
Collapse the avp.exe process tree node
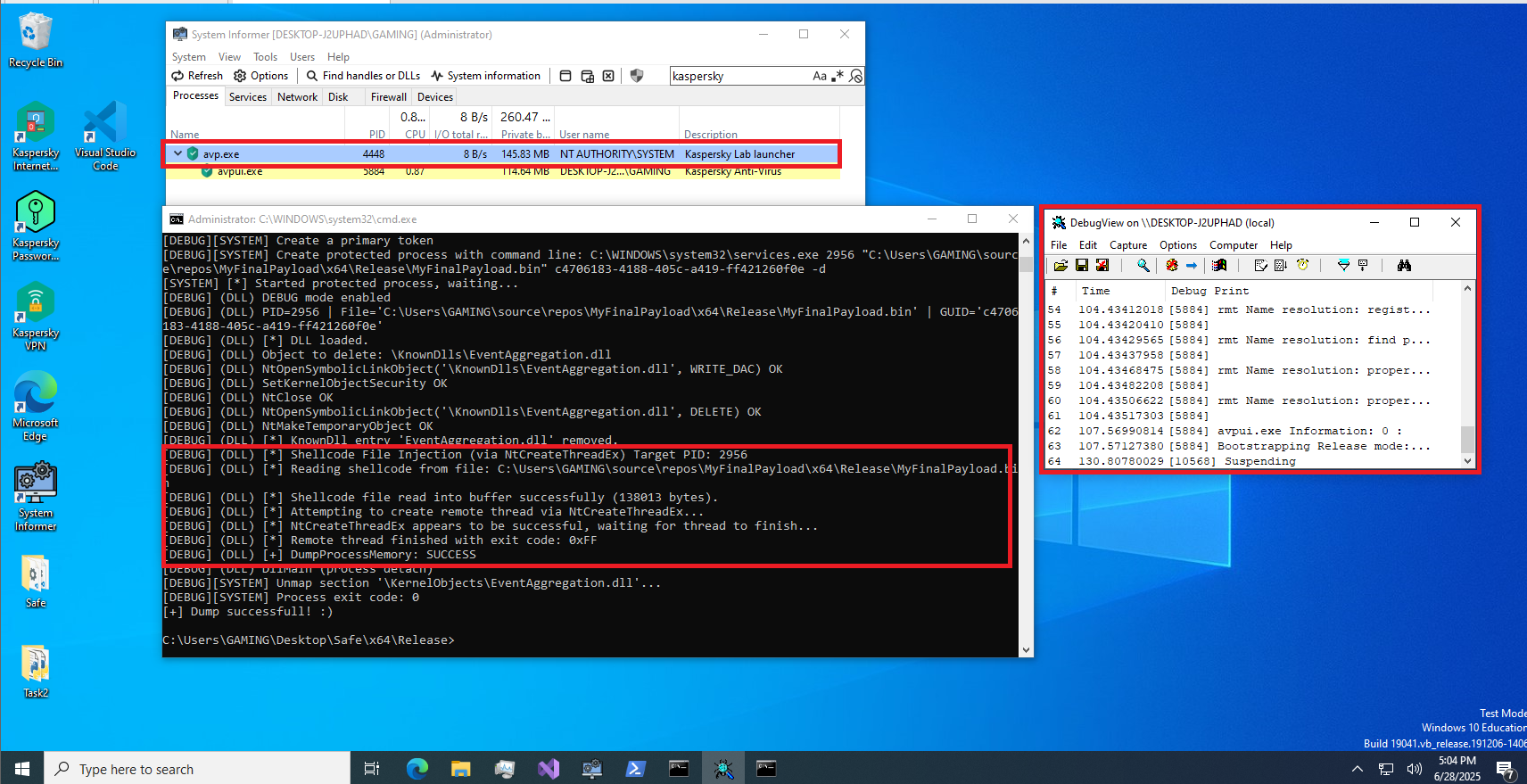click(177, 153)
